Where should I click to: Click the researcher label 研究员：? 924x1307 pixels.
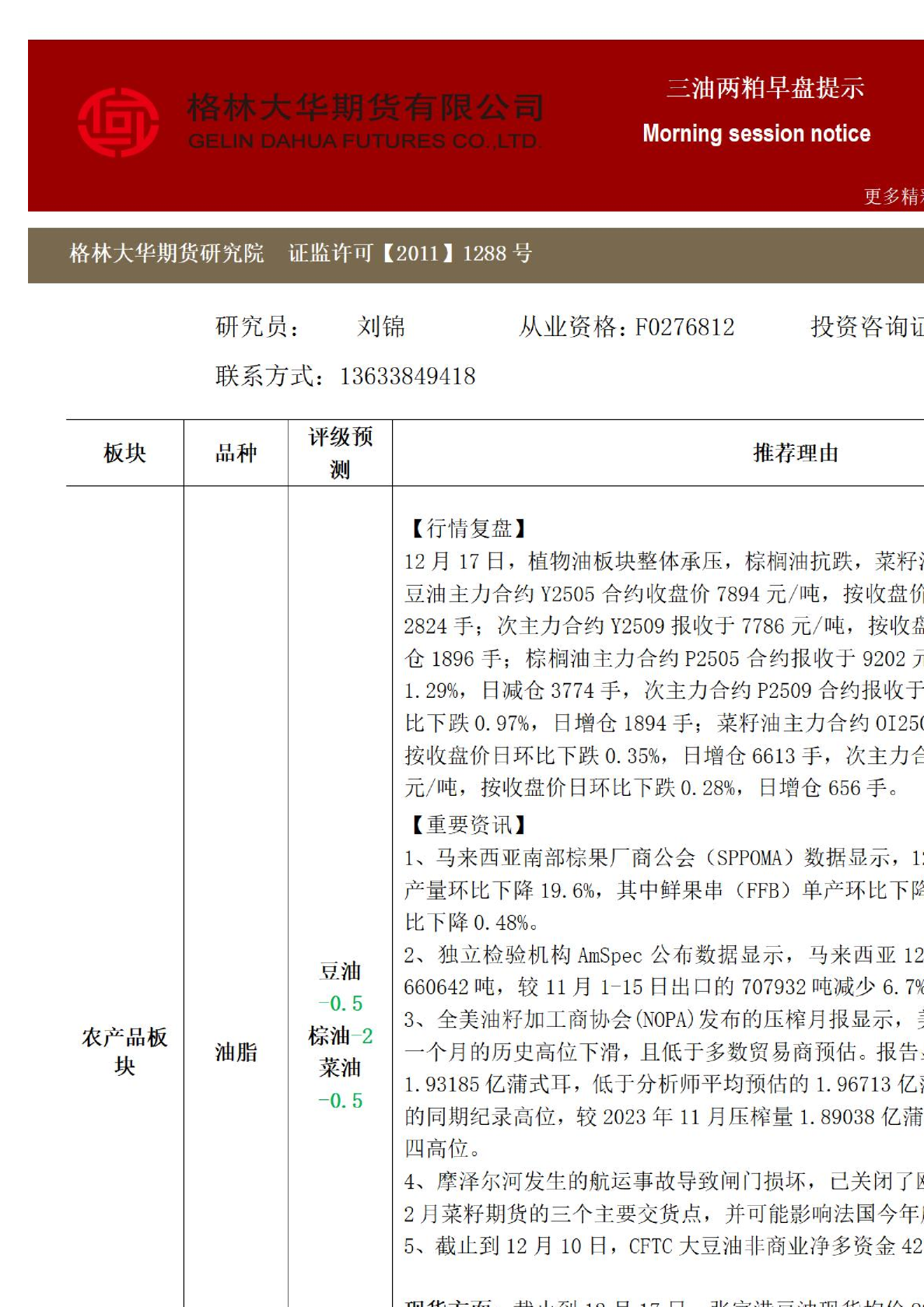(258, 327)
